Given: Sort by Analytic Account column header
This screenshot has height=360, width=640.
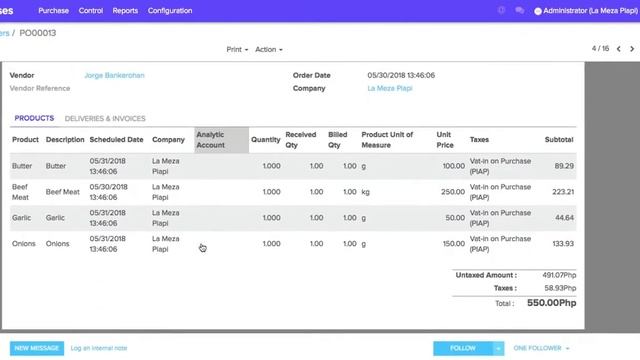Looking at the screenshot, I should 221,140.
